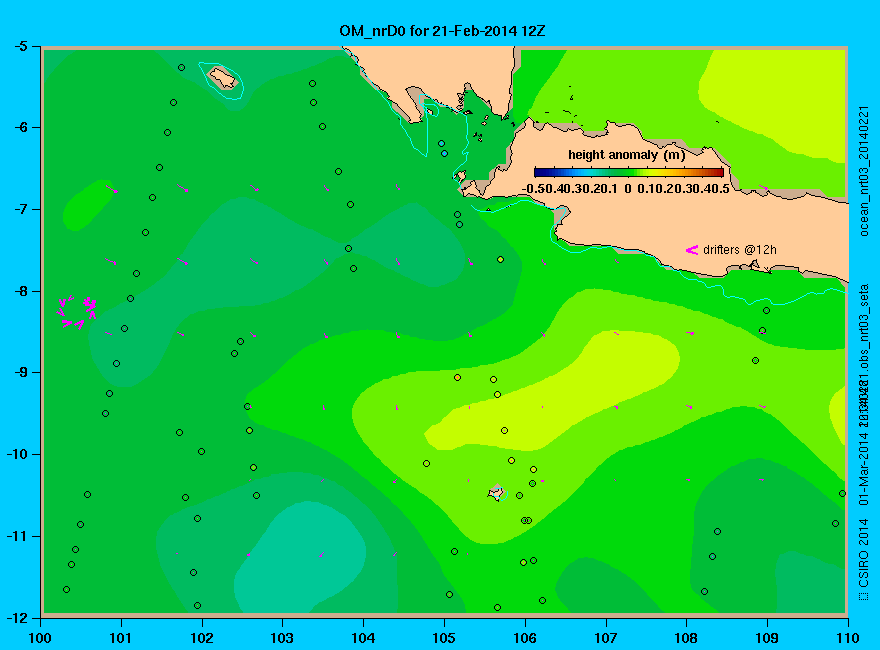This screenshot has width=880, height=650.
Task: Click the '103' longitude axis label
Action: pyautogui.click(x=282, y=638)
